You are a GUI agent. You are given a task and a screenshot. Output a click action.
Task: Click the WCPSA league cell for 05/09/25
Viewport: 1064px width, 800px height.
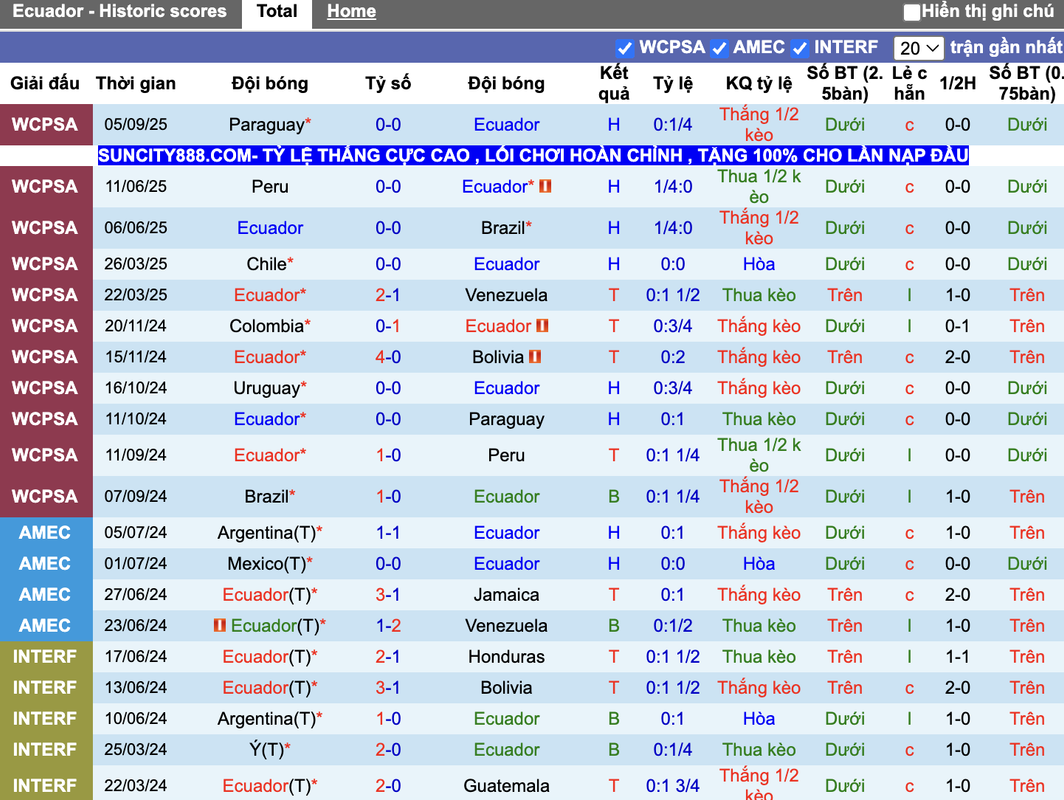point(45,125)
